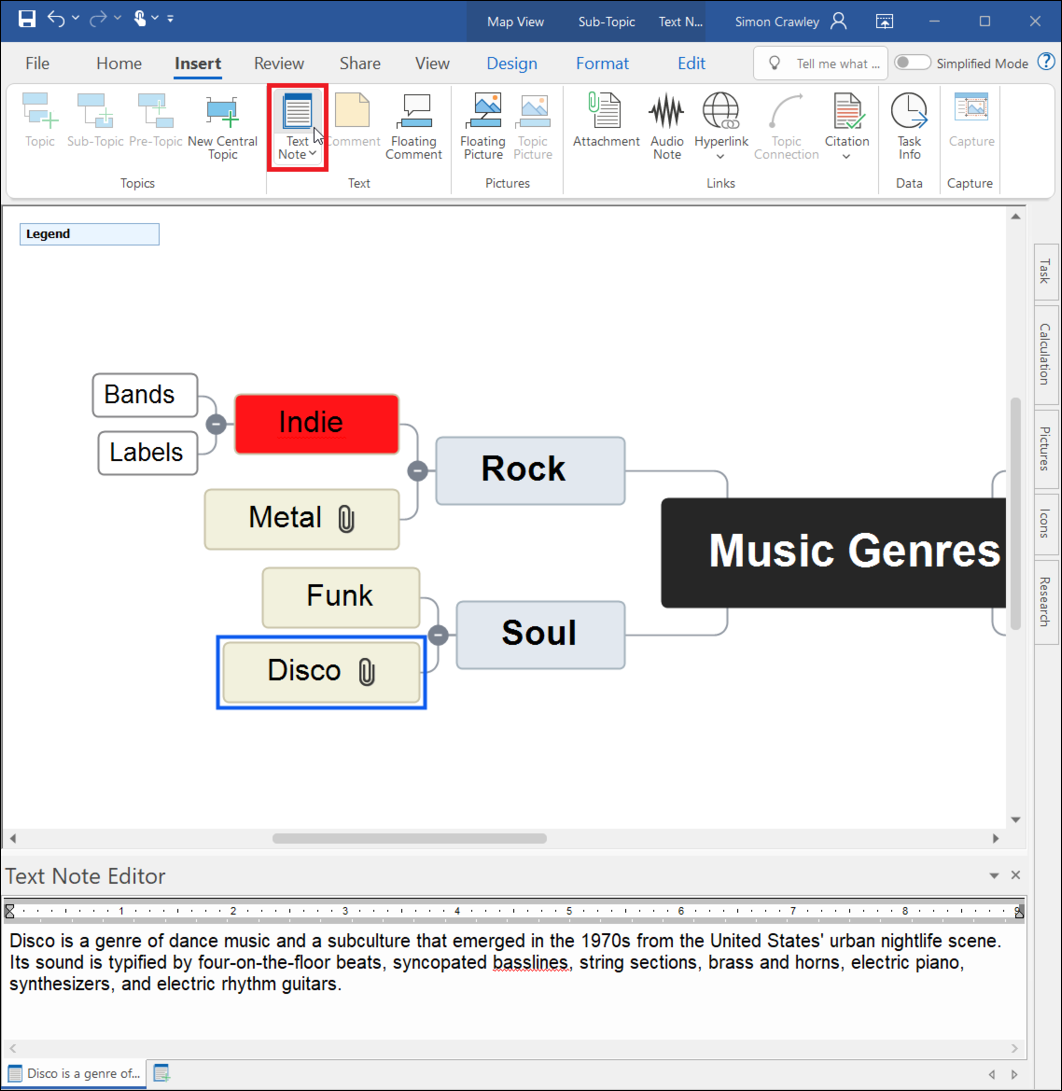Switch to the Design ribbon tab
This screenshot has width=1062, height=1091.
[511, 62]
